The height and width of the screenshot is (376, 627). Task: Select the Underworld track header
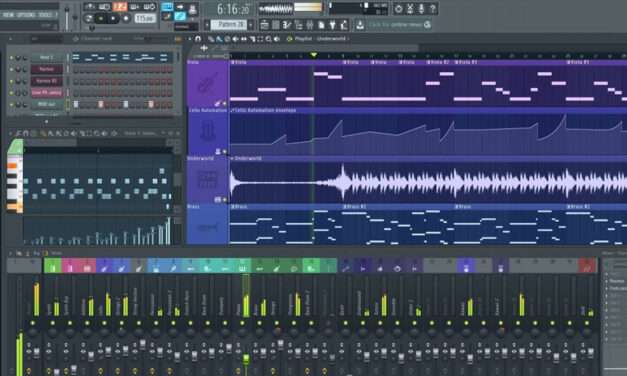coord(208,181)
